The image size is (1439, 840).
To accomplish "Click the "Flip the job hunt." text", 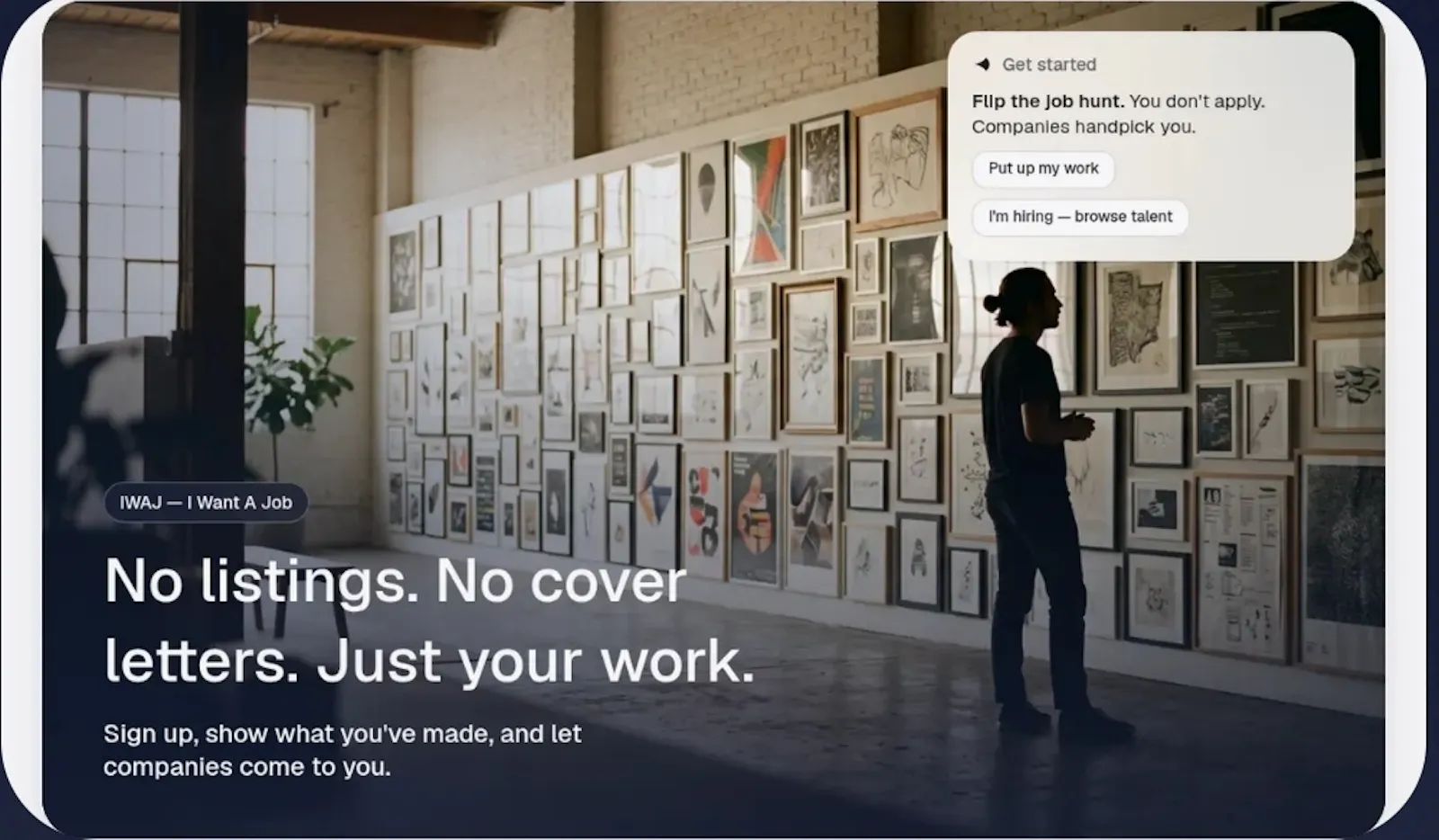I will 1048,102.
